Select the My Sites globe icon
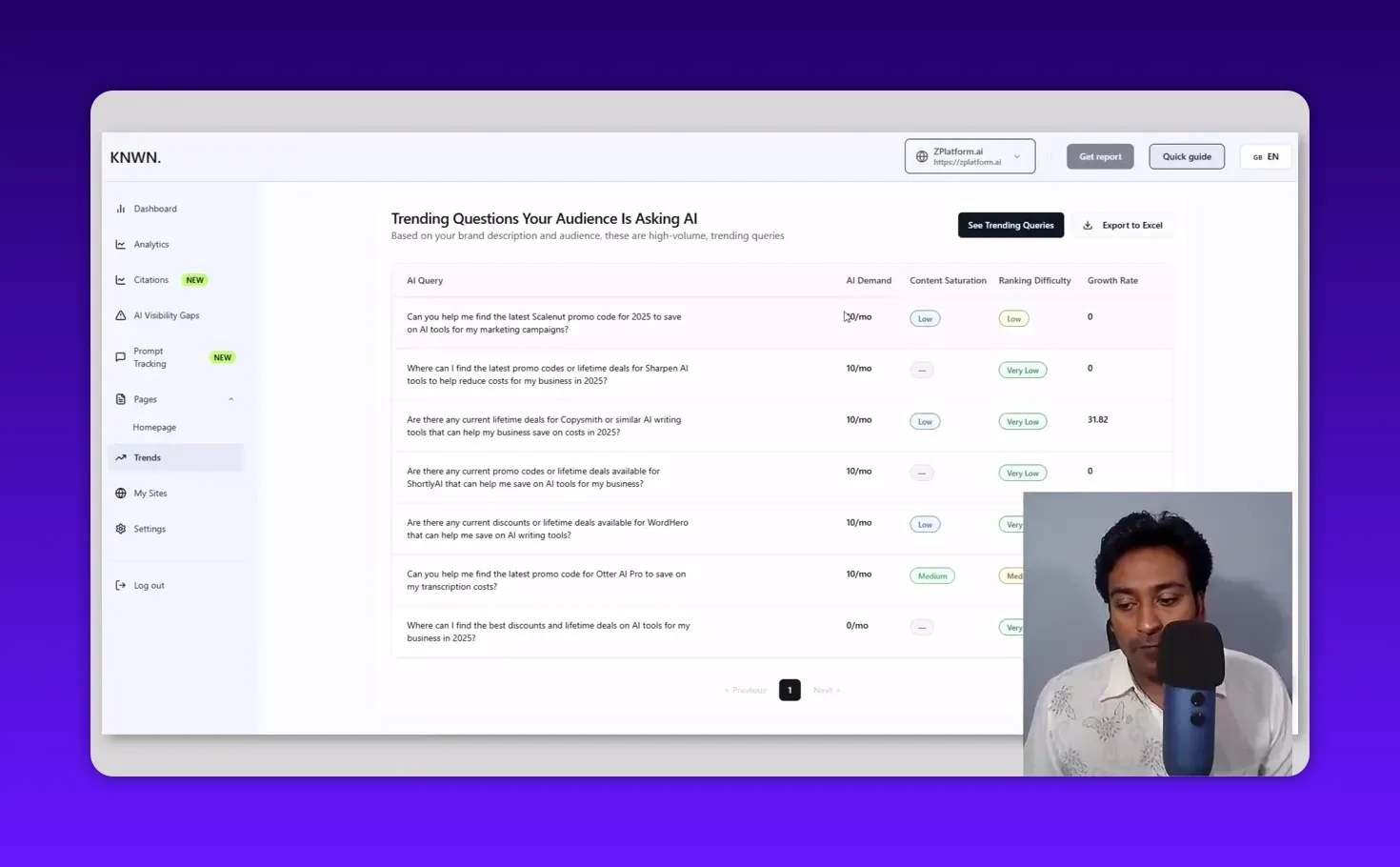 pyautogui.click(x=121, y=493)
